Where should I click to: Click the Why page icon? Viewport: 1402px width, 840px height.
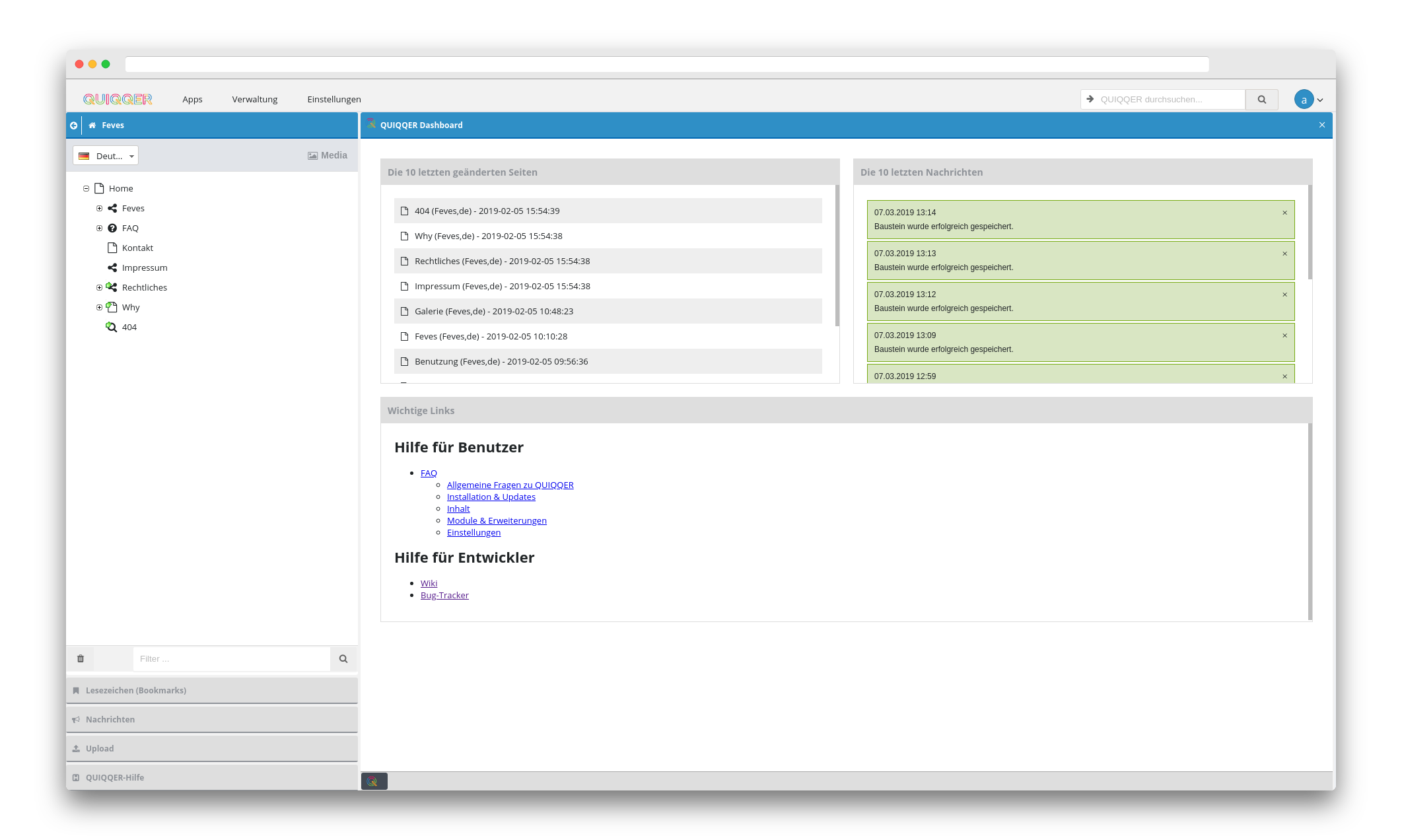pos(112,307)
